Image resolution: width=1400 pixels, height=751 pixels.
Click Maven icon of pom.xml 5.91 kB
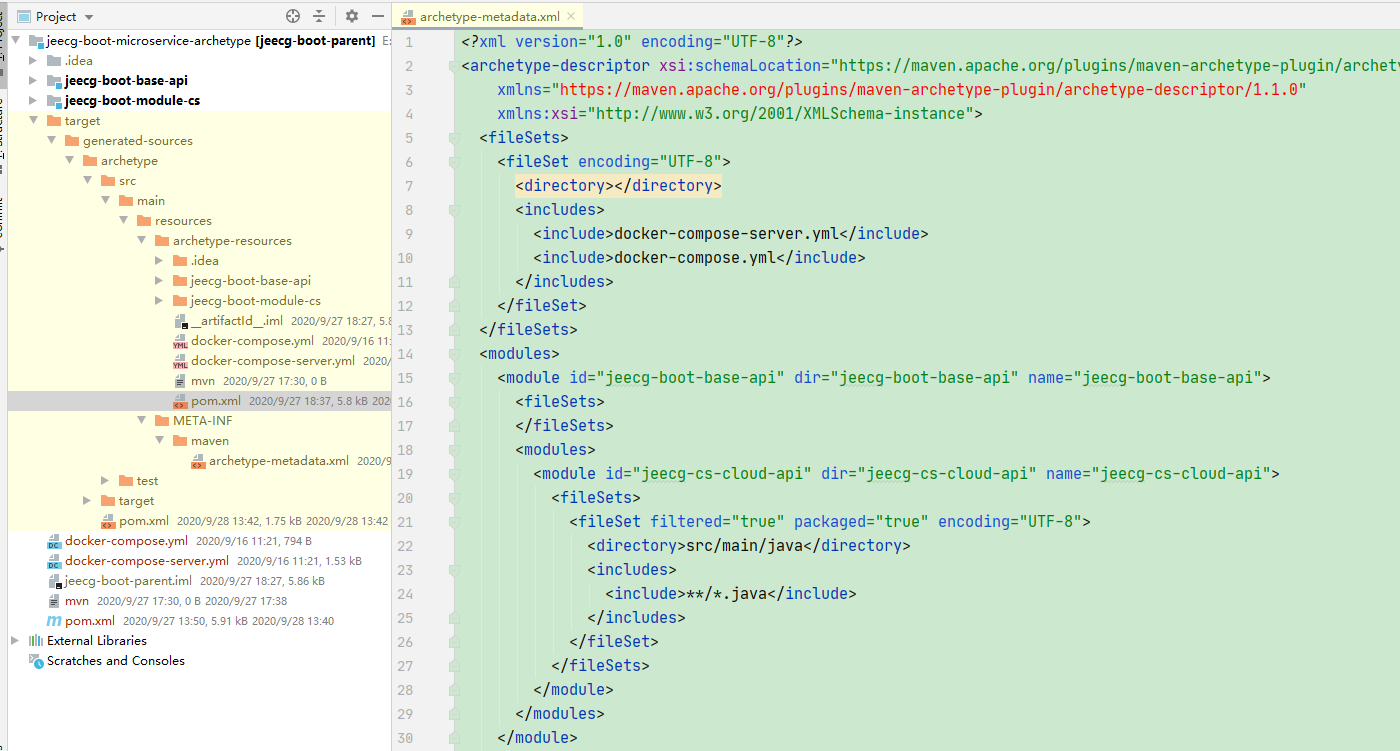55,621
